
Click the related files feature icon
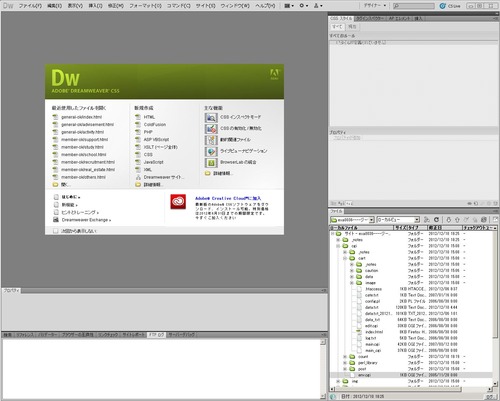coord(211,140)
